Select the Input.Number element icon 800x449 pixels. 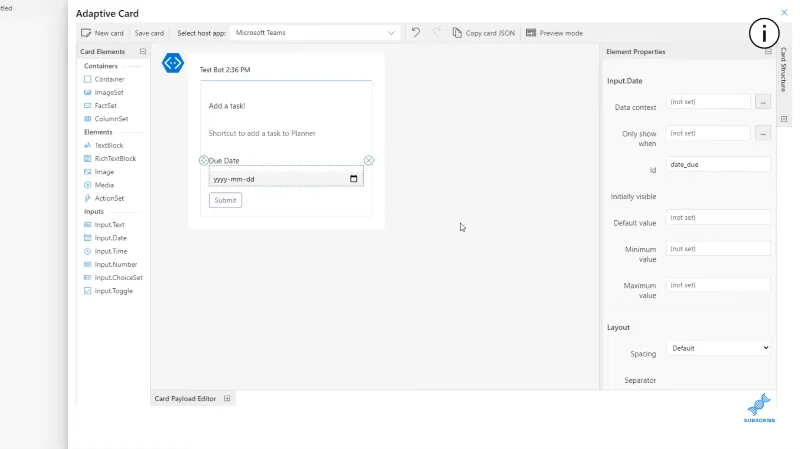click(87, 264)
